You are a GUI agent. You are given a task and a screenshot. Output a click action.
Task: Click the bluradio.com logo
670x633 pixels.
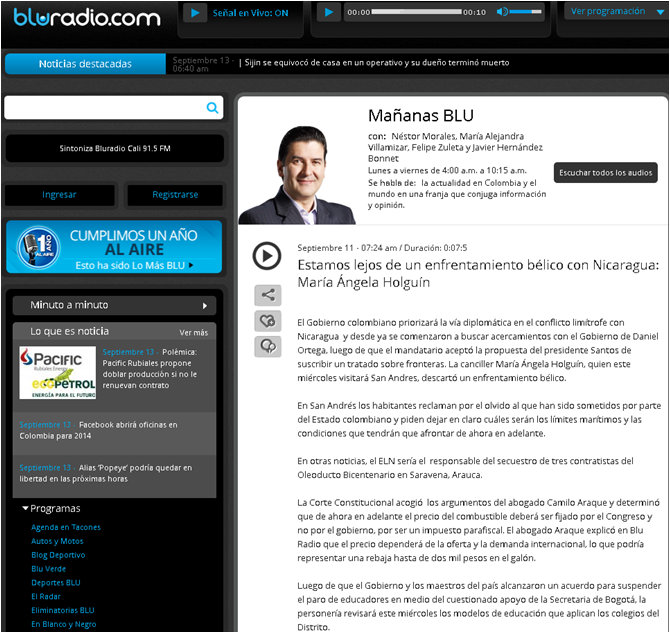pyautogui.click(x=87, y=18)
